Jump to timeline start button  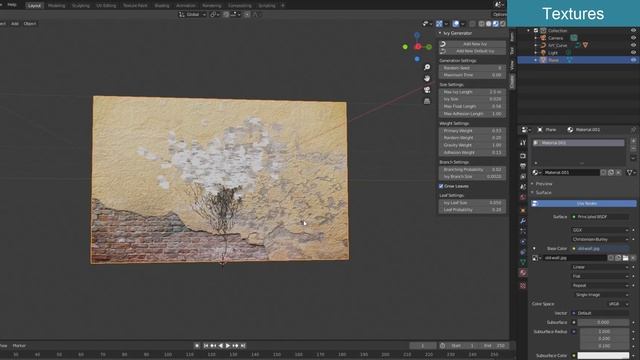[206, 346]
